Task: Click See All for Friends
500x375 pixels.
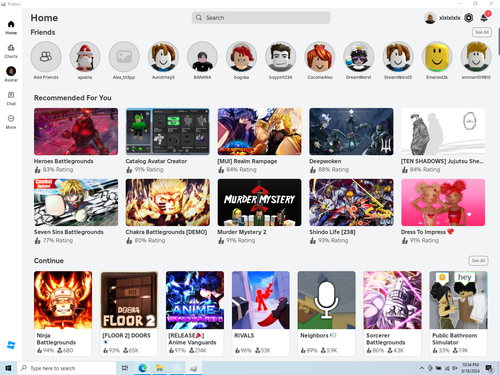Action: tap(482, 32)
